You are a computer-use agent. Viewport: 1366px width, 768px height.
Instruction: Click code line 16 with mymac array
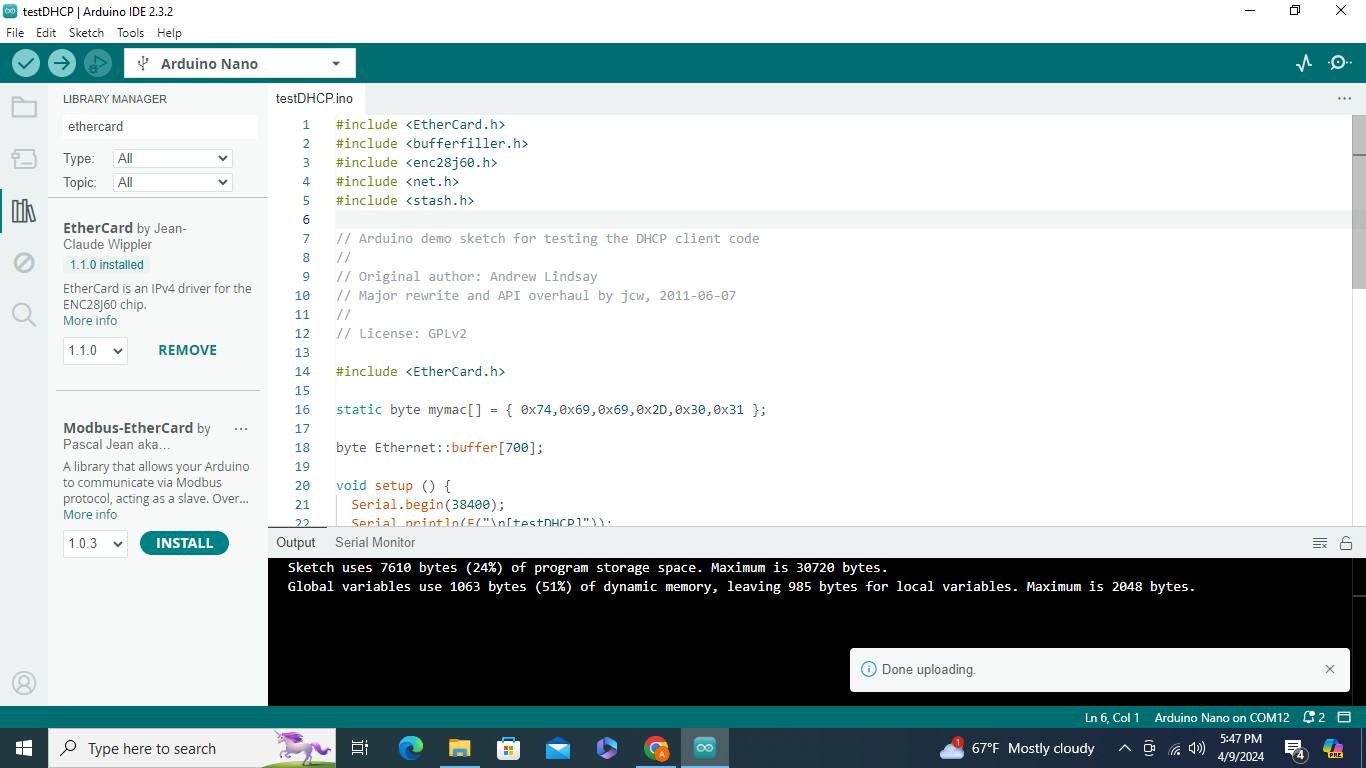click(x=551, y=410)
